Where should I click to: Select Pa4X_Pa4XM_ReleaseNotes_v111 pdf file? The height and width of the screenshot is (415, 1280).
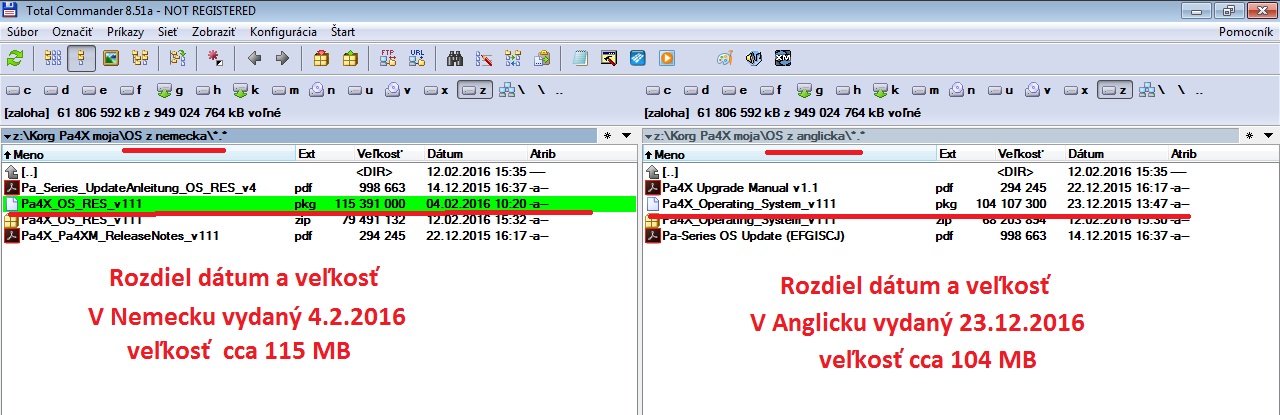coord(320,235)
